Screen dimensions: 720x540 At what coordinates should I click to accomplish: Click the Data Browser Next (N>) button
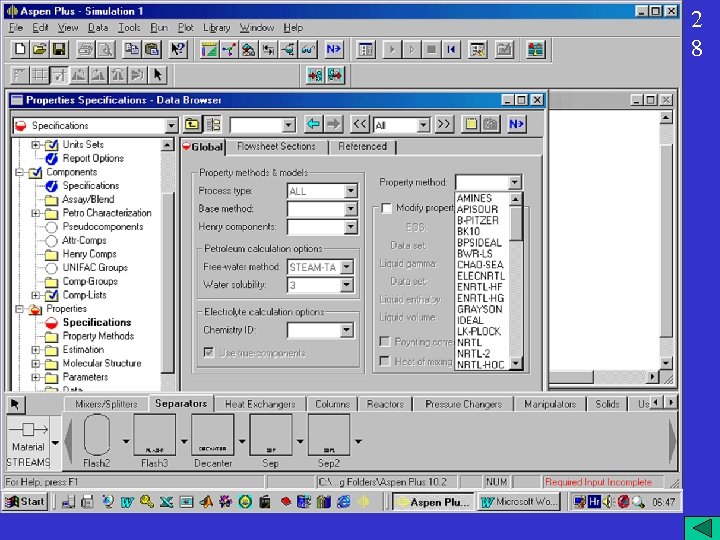[515, 125]
